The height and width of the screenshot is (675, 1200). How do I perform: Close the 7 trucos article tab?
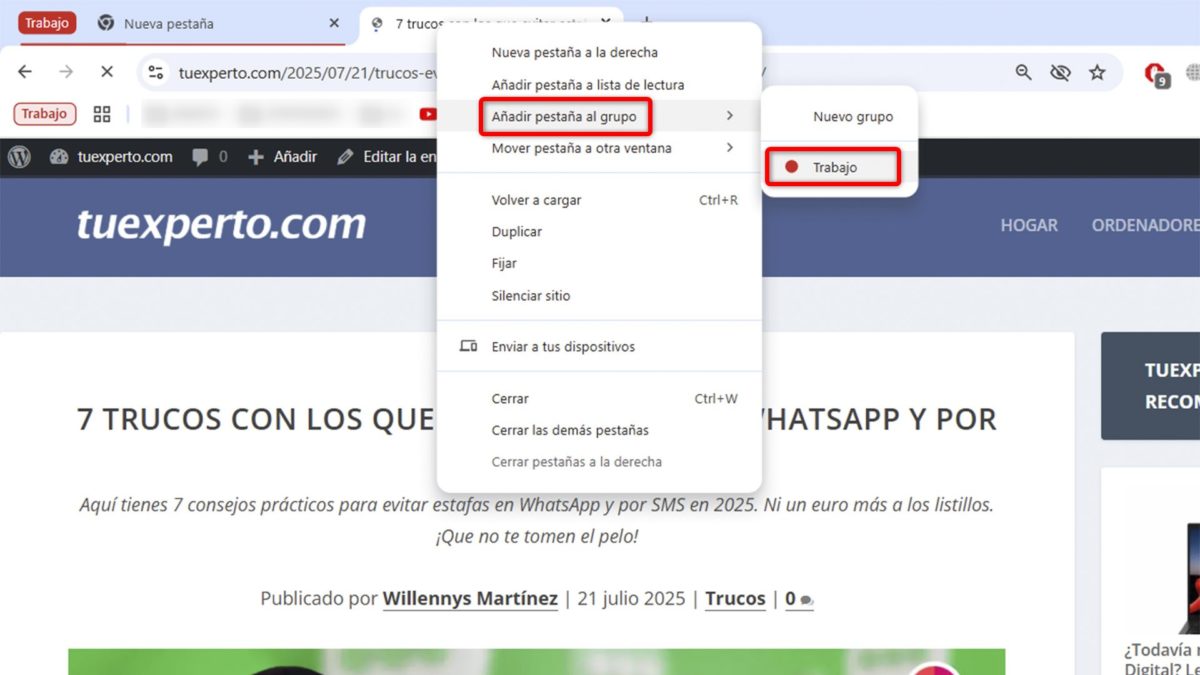click(x=605, y=23)
